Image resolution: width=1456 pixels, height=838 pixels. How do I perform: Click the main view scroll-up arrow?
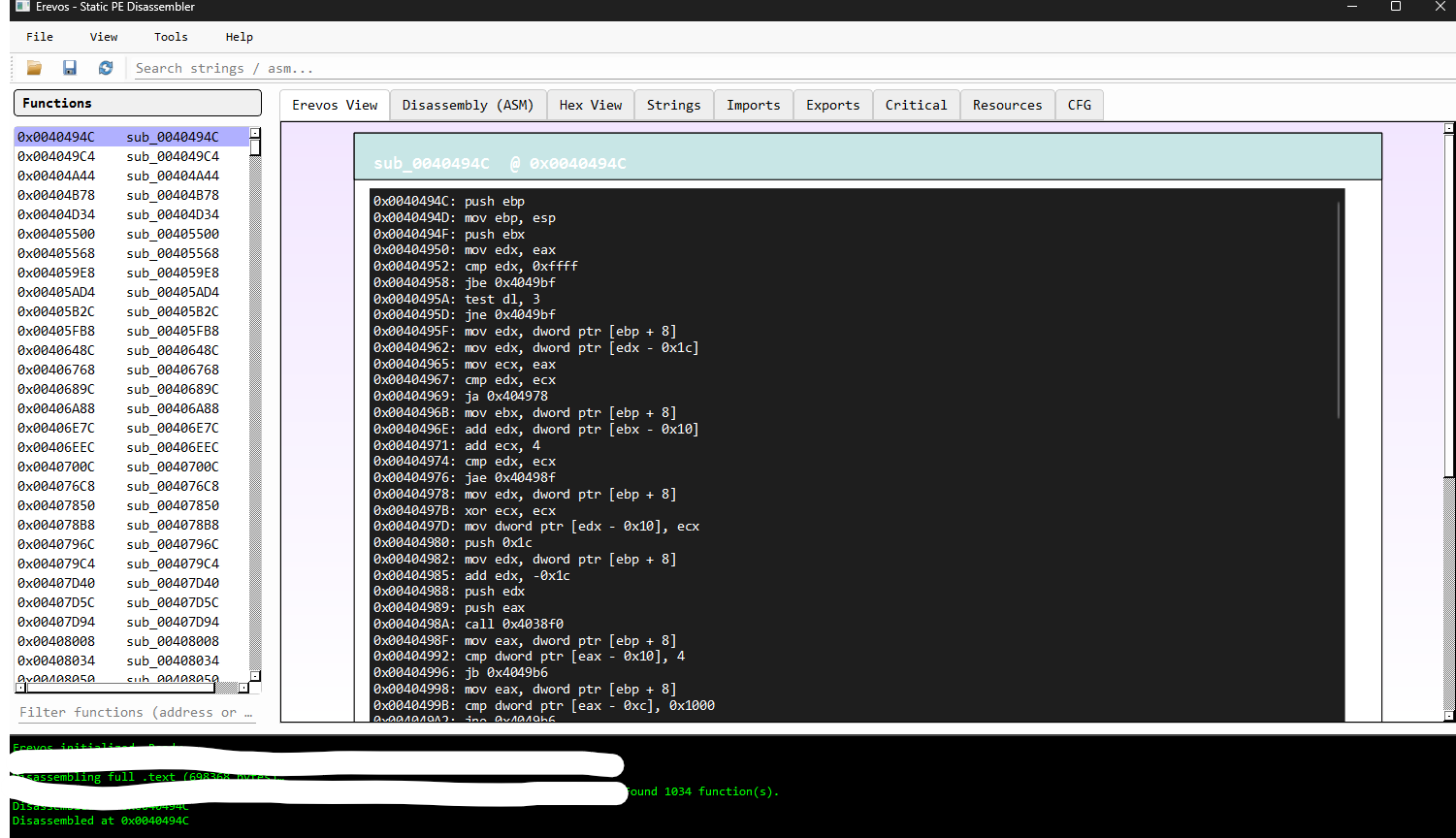pyautogui.click(x=1449, y=128)
